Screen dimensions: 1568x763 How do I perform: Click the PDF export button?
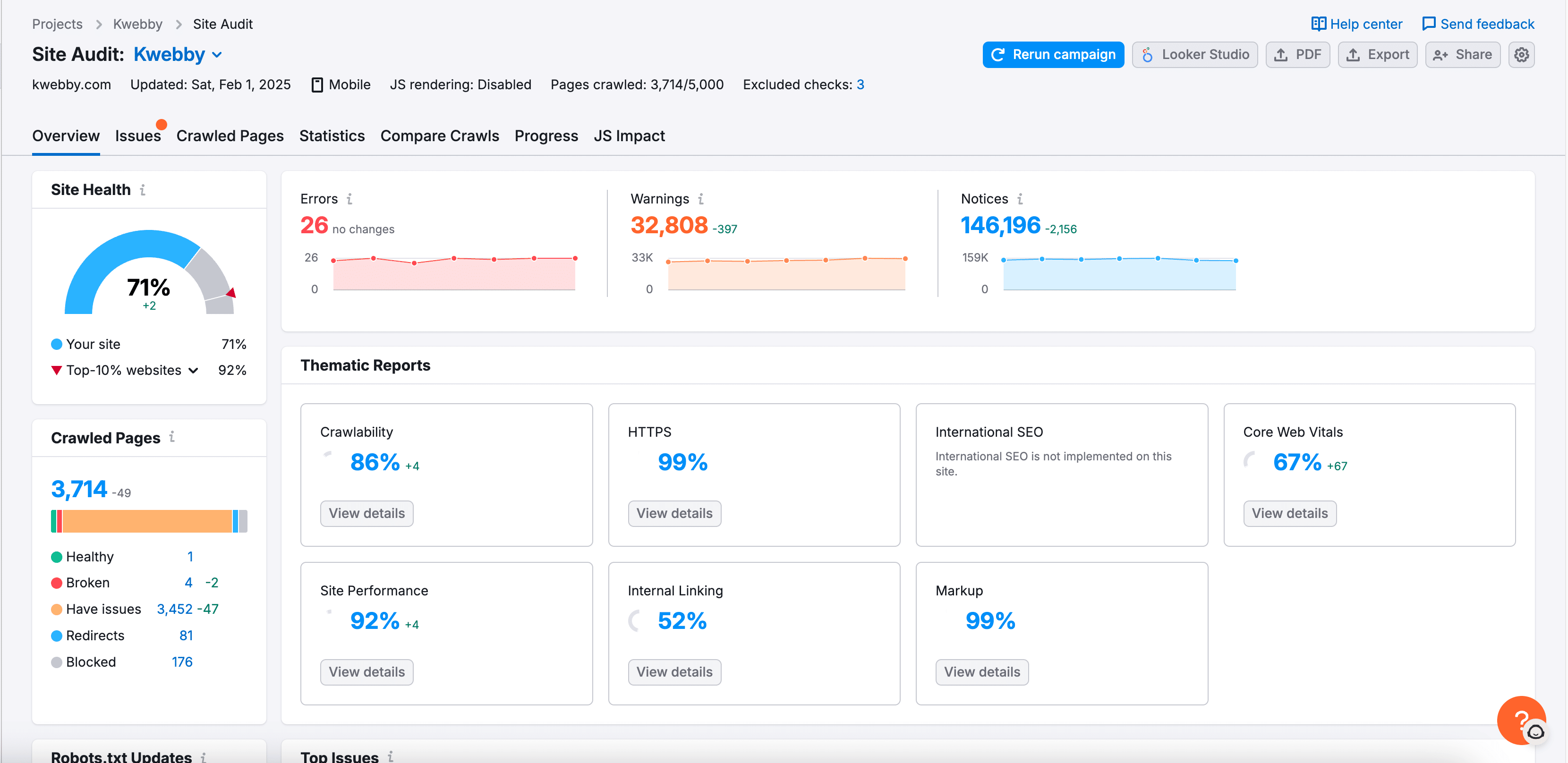[1297, 55]
